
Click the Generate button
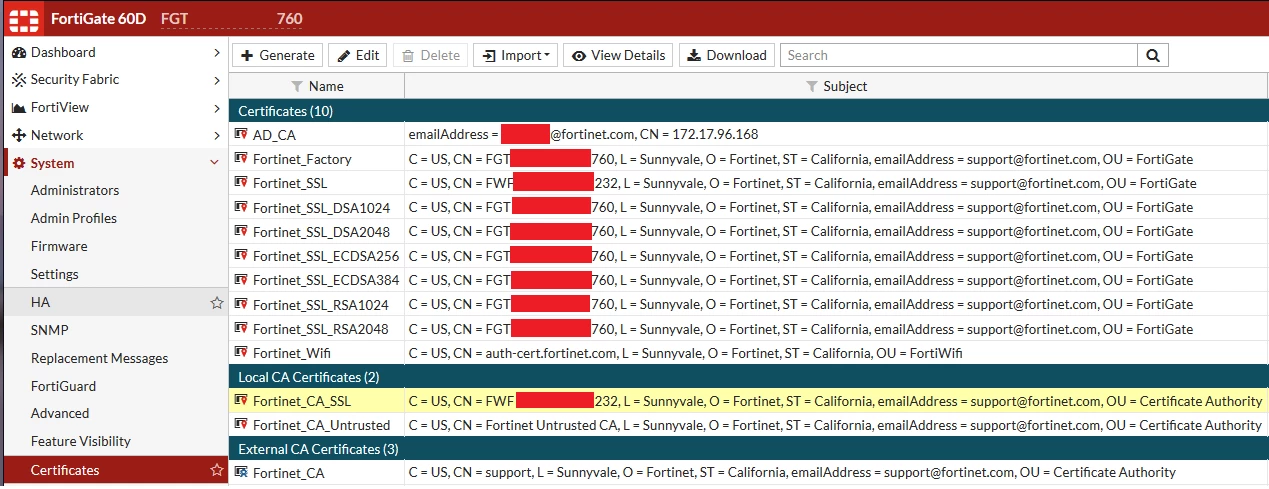click(x=278, y=55)
